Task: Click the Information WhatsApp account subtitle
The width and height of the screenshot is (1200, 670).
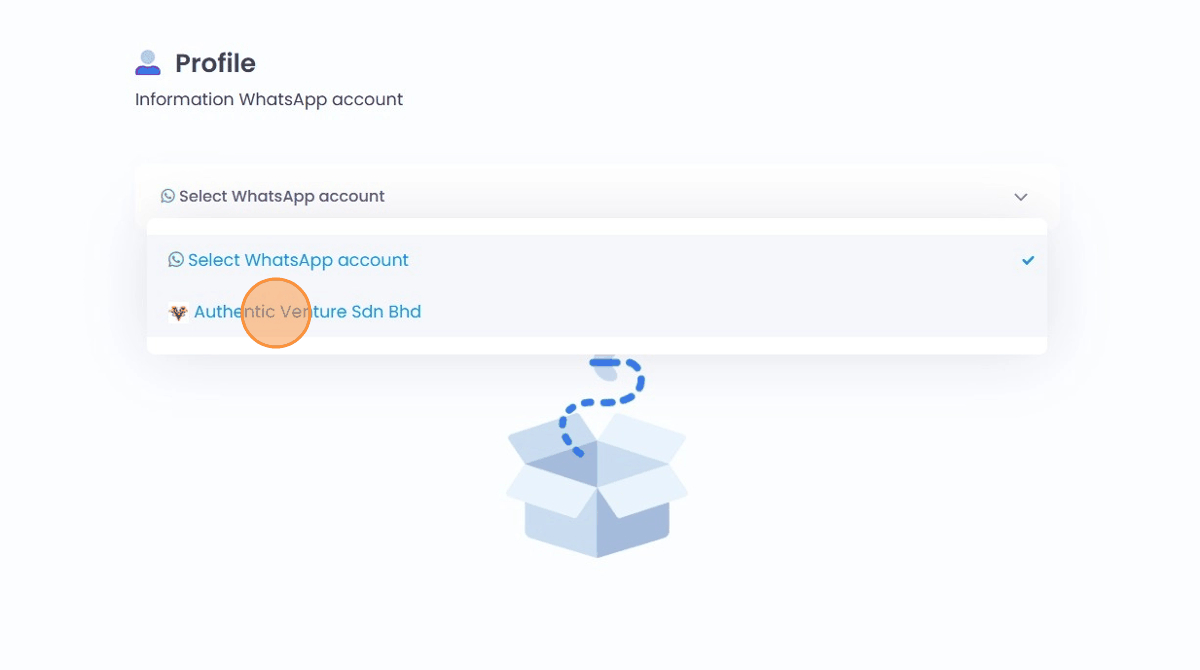Action: (269, 100)
